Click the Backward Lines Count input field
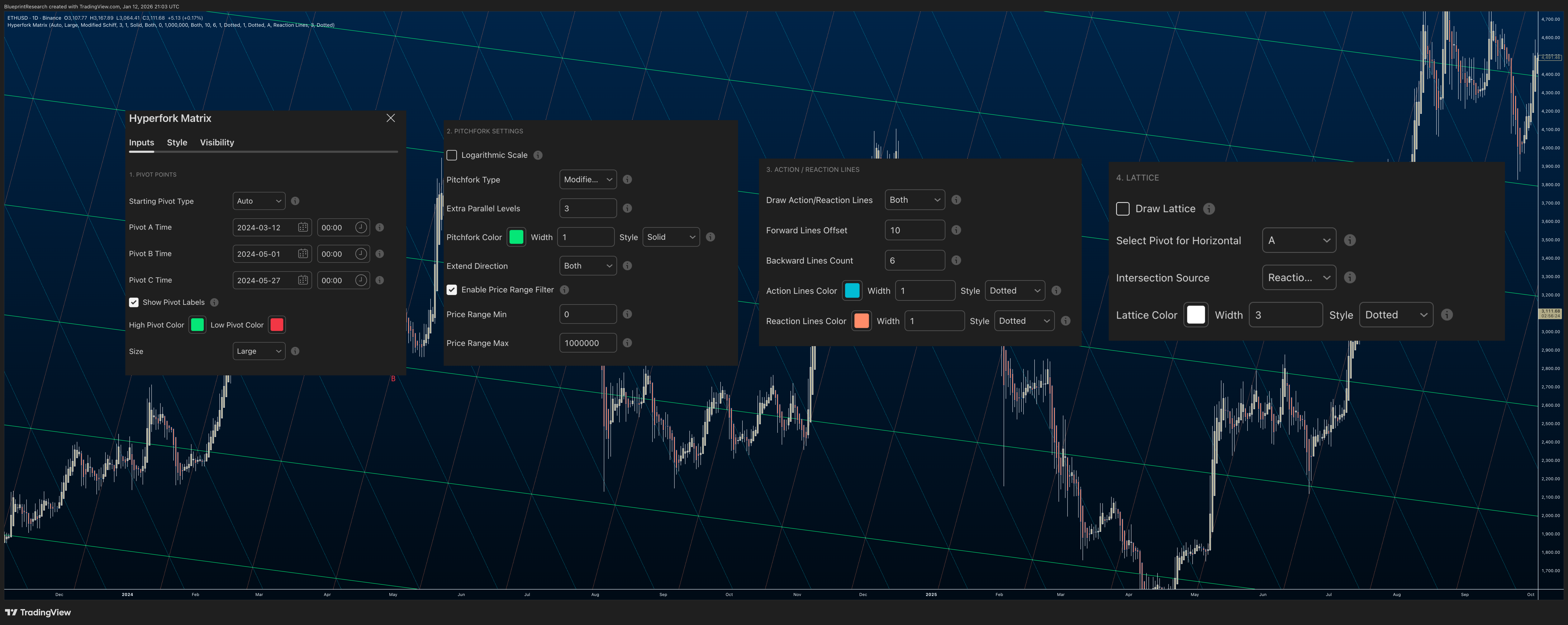Image resolution: width=1568 pixels, height=625 pixels. [915, 260]
